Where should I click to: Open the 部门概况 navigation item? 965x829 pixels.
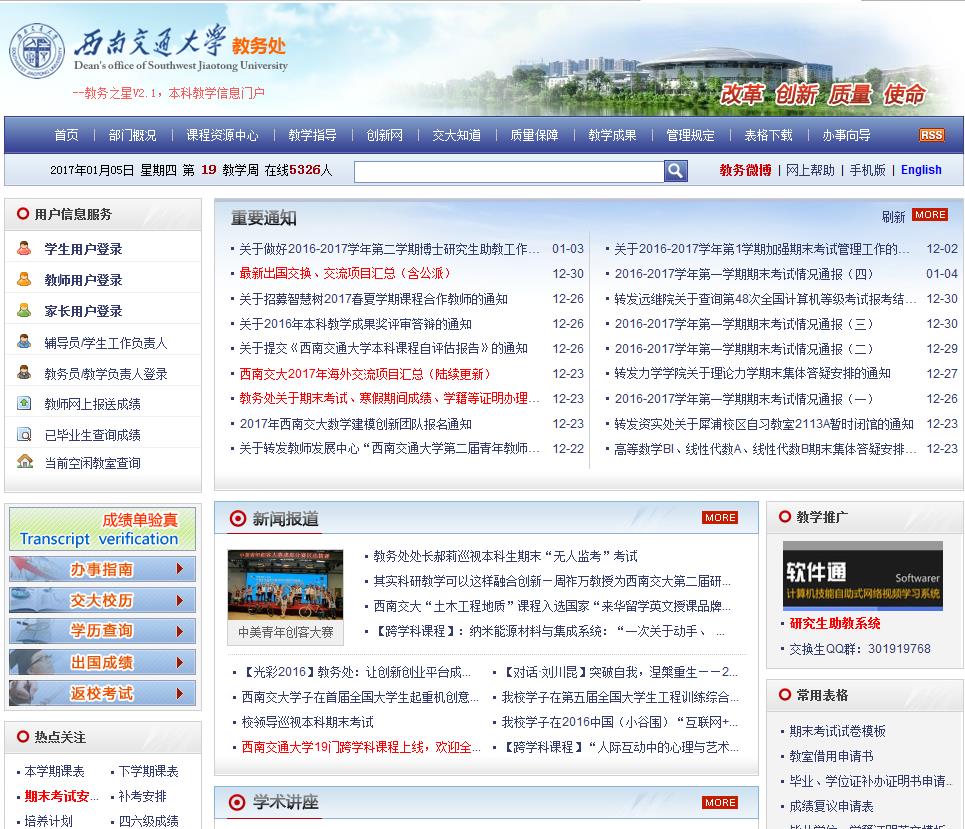(132, 135)
